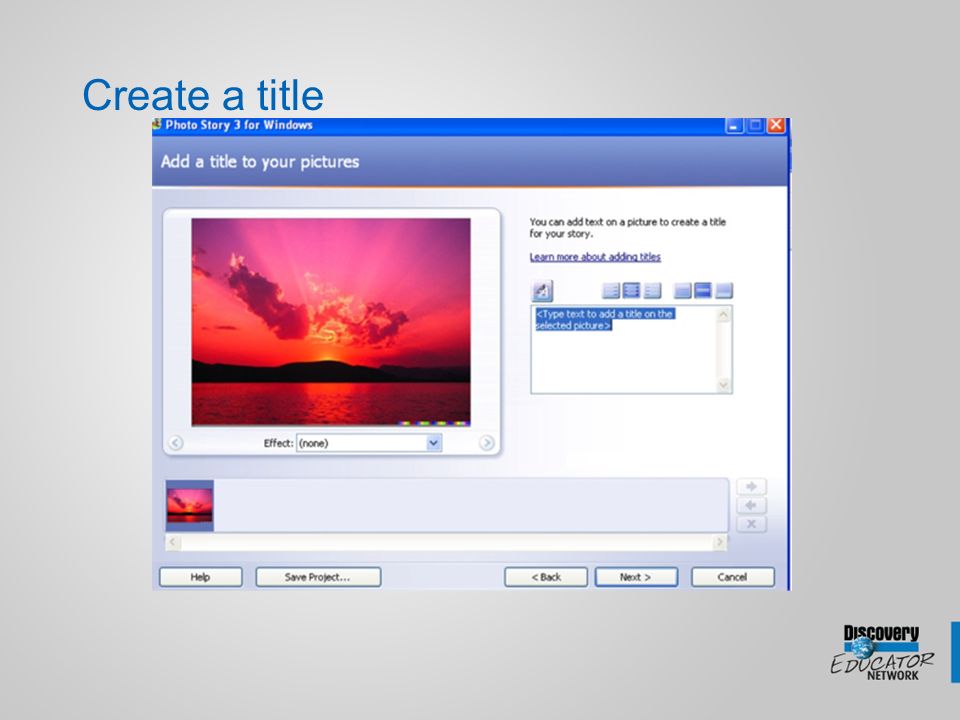Move picture backward in filmstrip
Screen dimensions: 960x720
(x=751, y=505)
